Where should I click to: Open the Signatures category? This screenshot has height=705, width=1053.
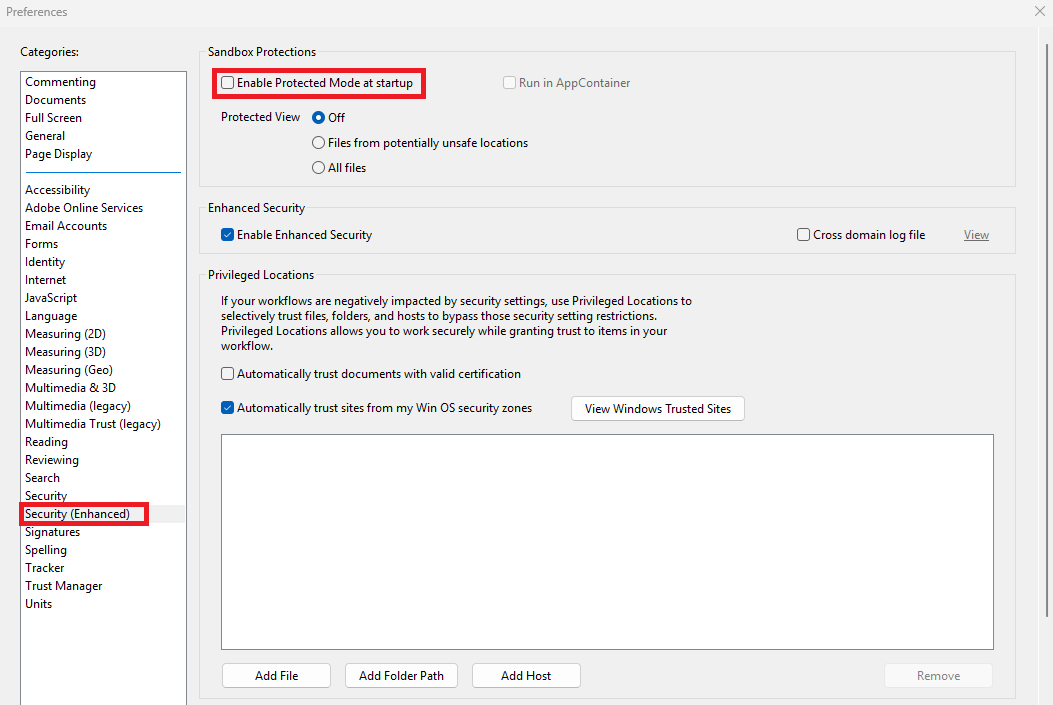point(52,532)
